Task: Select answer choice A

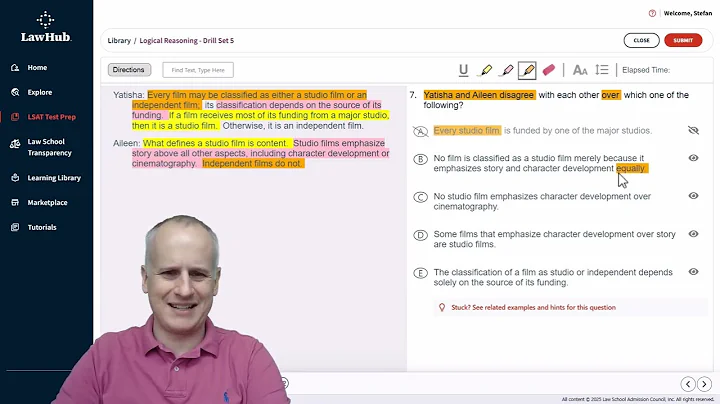Action: 421,131
